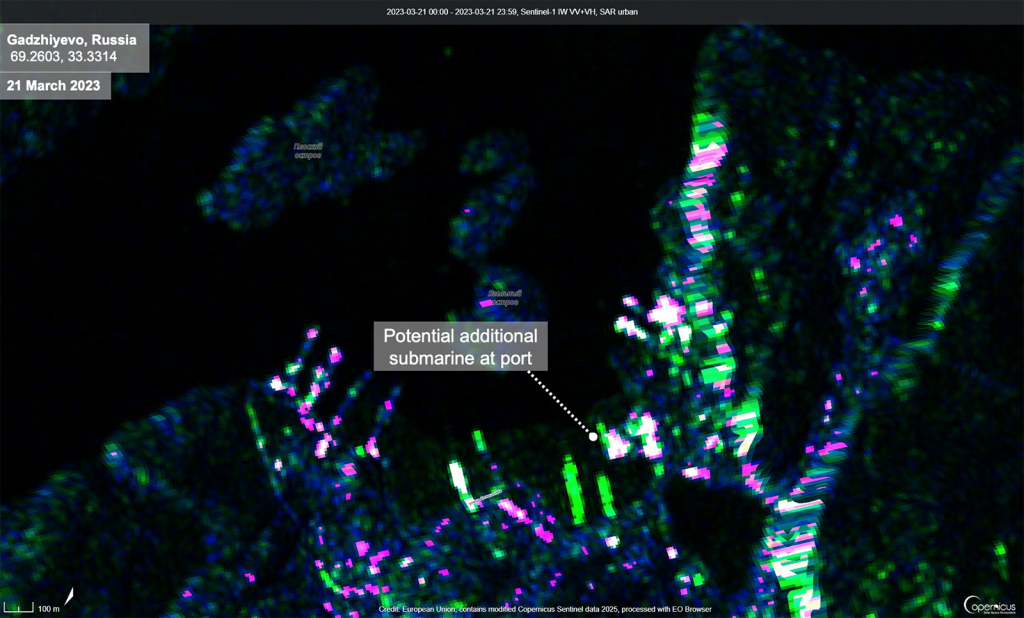Click the '21 March 2023' date label

click(54, 85)
